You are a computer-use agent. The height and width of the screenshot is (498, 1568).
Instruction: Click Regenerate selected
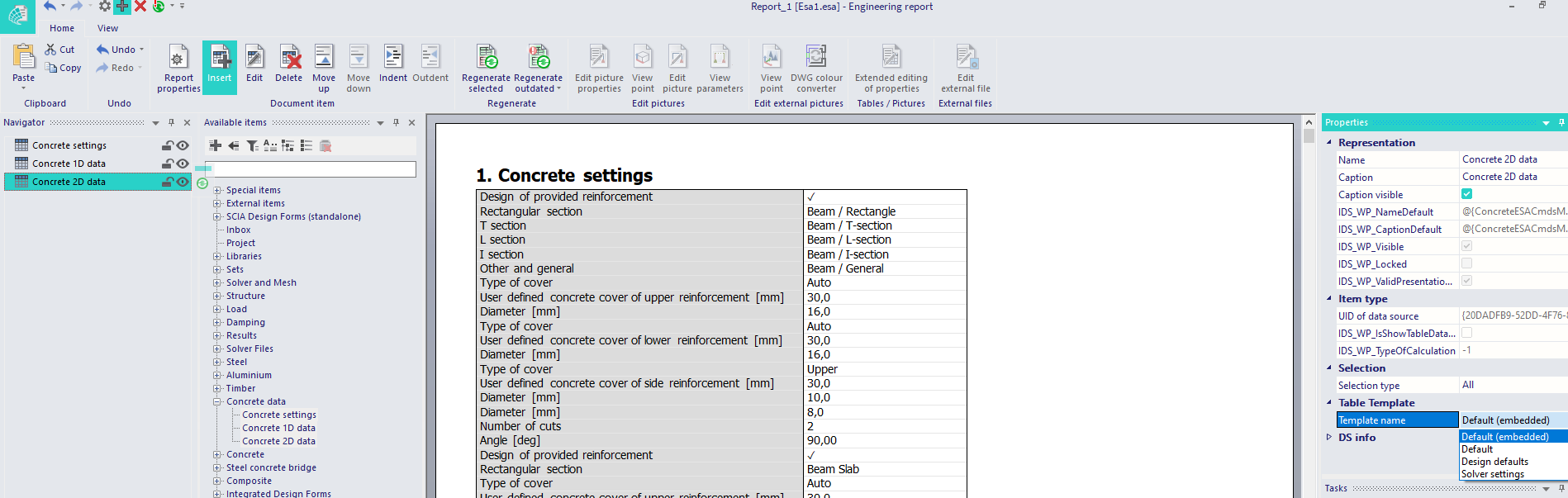pyautogui.click(x=486, y=69)
